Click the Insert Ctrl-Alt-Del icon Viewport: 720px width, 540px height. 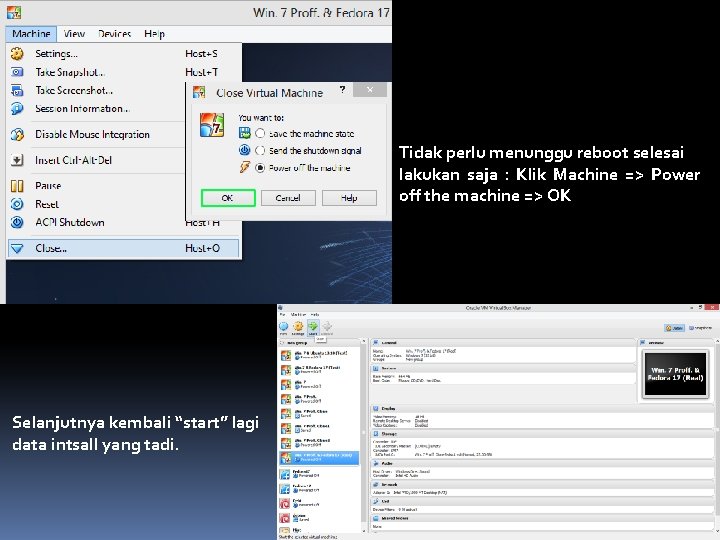[x=17, y=160]
